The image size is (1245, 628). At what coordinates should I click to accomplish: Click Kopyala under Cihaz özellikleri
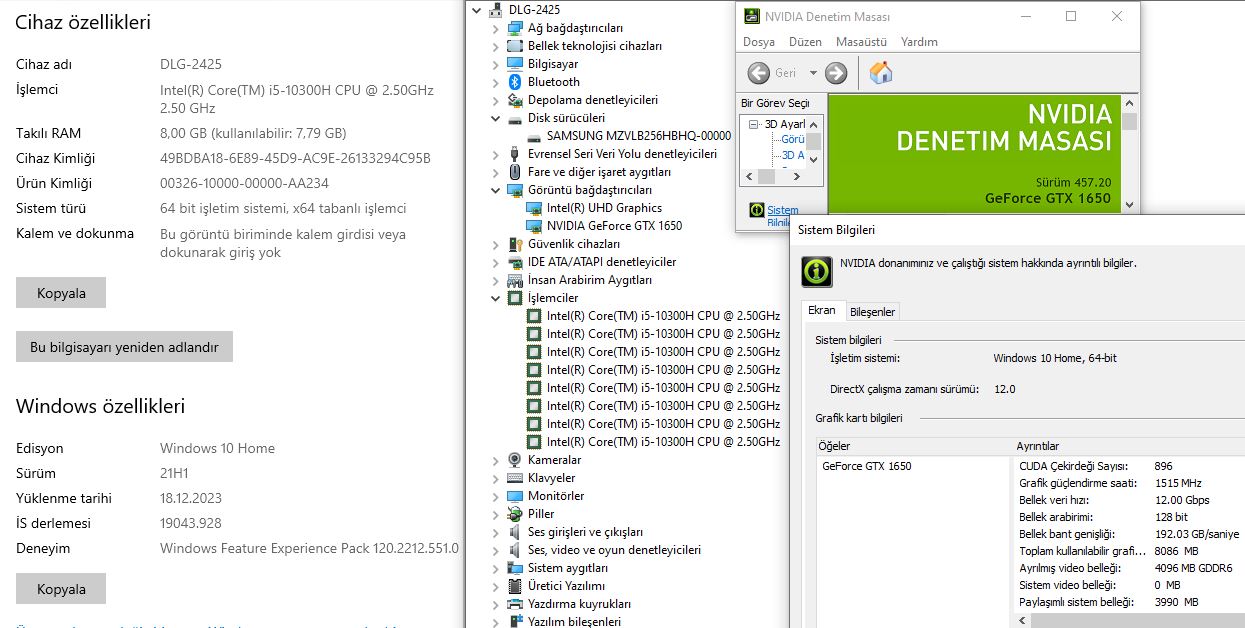click(x=61, y=293)
